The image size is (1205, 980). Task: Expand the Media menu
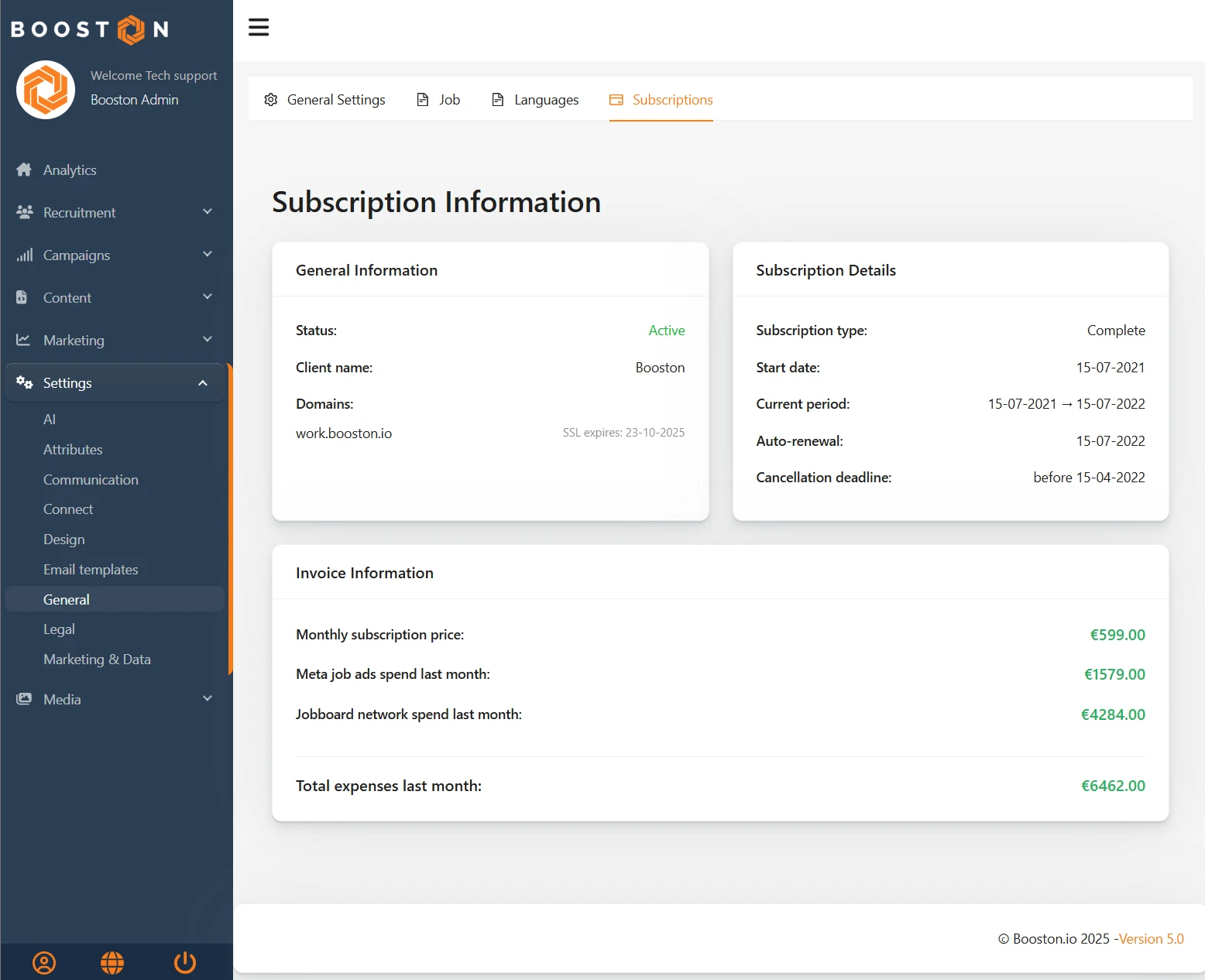coord(115,699)
